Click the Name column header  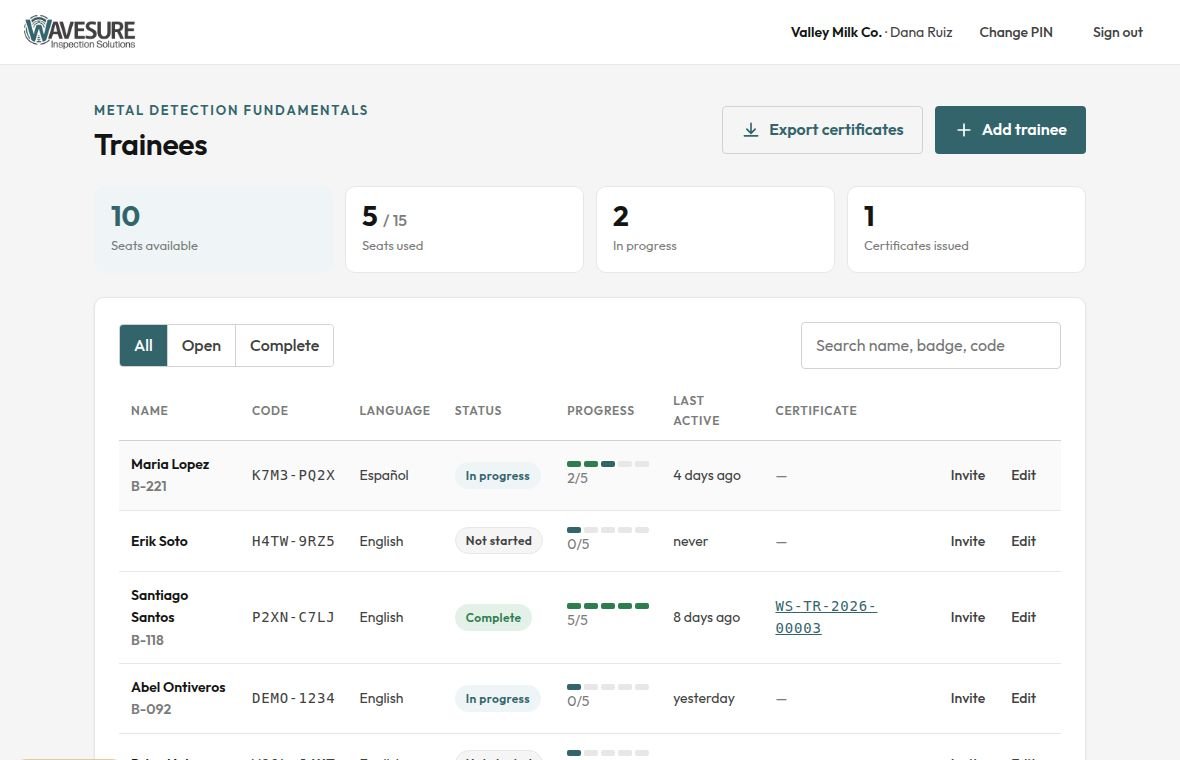tap(150, 411)
